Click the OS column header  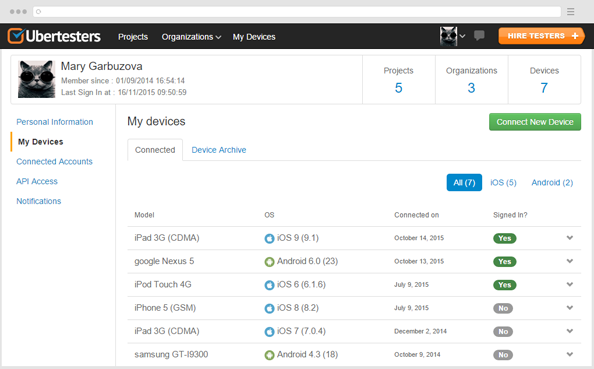(269, 215)
